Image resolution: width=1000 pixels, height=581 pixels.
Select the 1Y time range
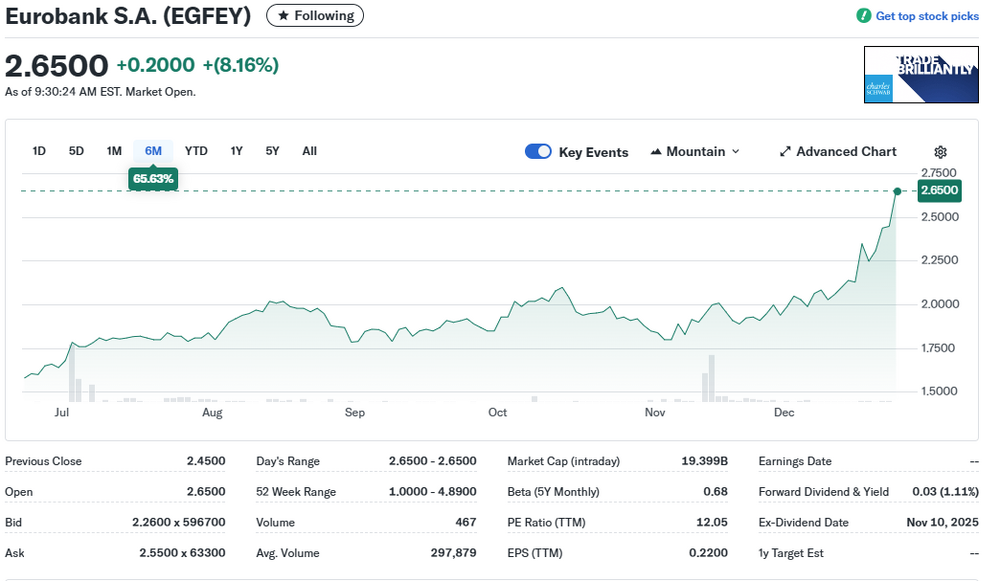click(x=237, y=151)
